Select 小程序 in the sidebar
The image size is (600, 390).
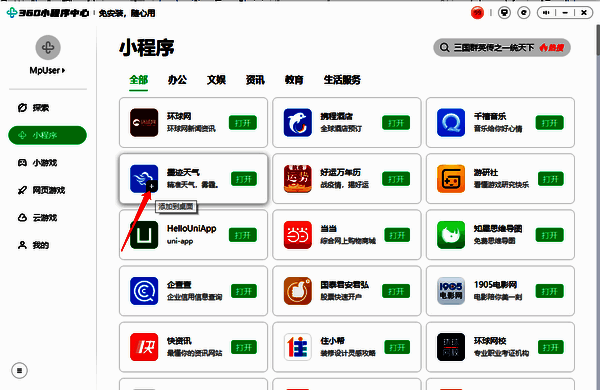(47, 135)
